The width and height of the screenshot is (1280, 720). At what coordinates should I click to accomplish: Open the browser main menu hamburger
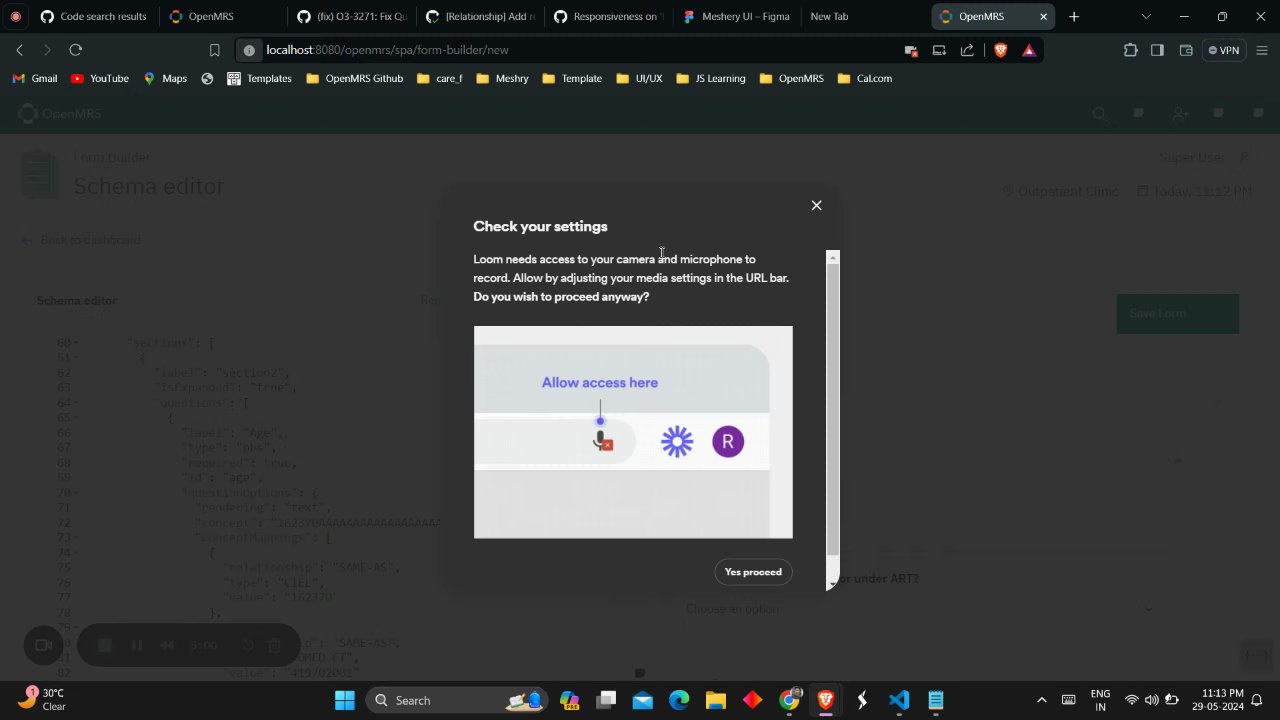1260,50
